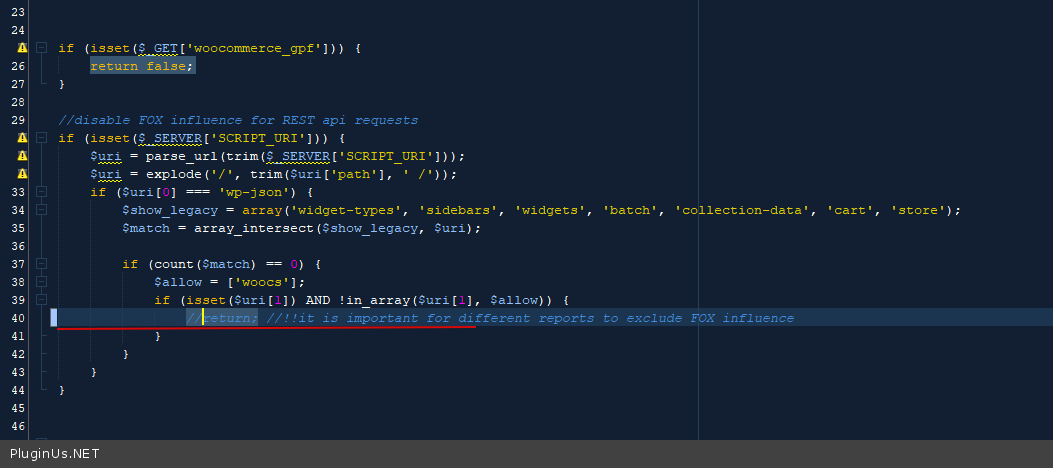Click the PluginUs.NET label in the footer
This screenshot has width=1053, height=468.
[54, 454]
